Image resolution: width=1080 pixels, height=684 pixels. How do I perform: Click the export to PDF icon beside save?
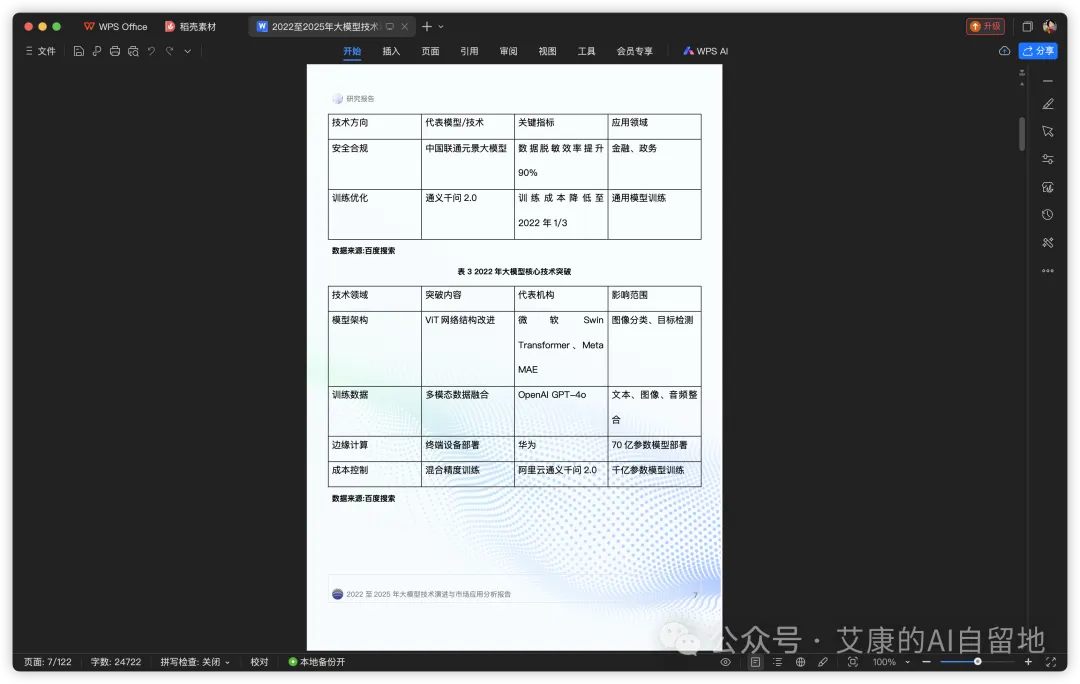[x=96, y=51]
